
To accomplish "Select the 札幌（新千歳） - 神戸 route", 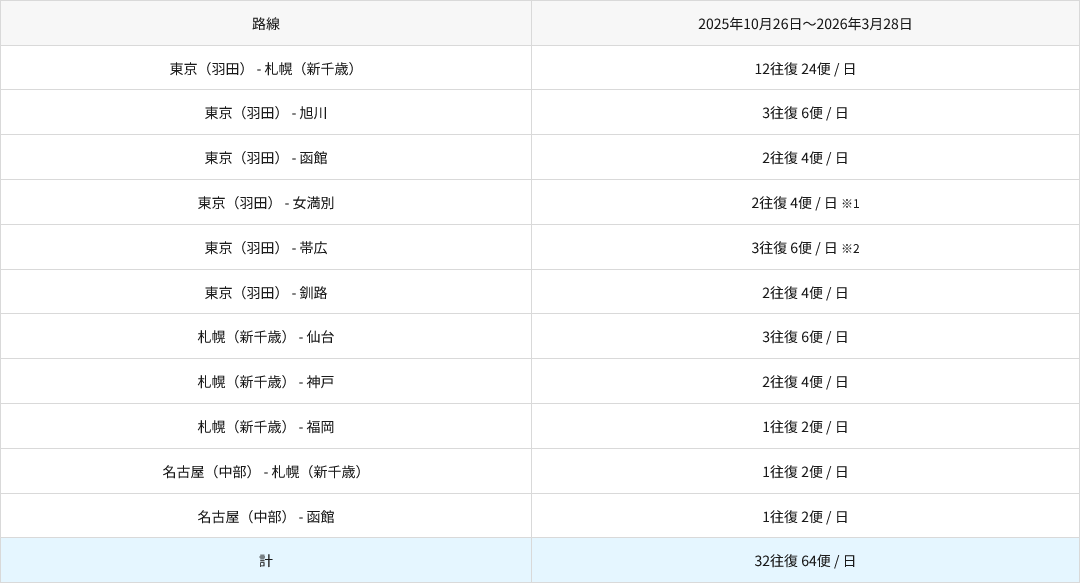I will pos(266,382).
